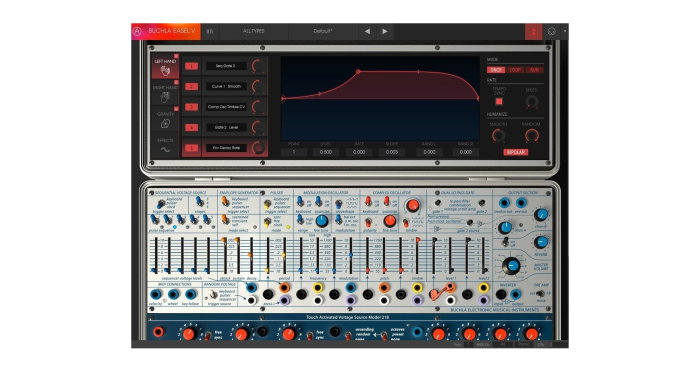Open the All Types filter dropdown

coord(254,32)
